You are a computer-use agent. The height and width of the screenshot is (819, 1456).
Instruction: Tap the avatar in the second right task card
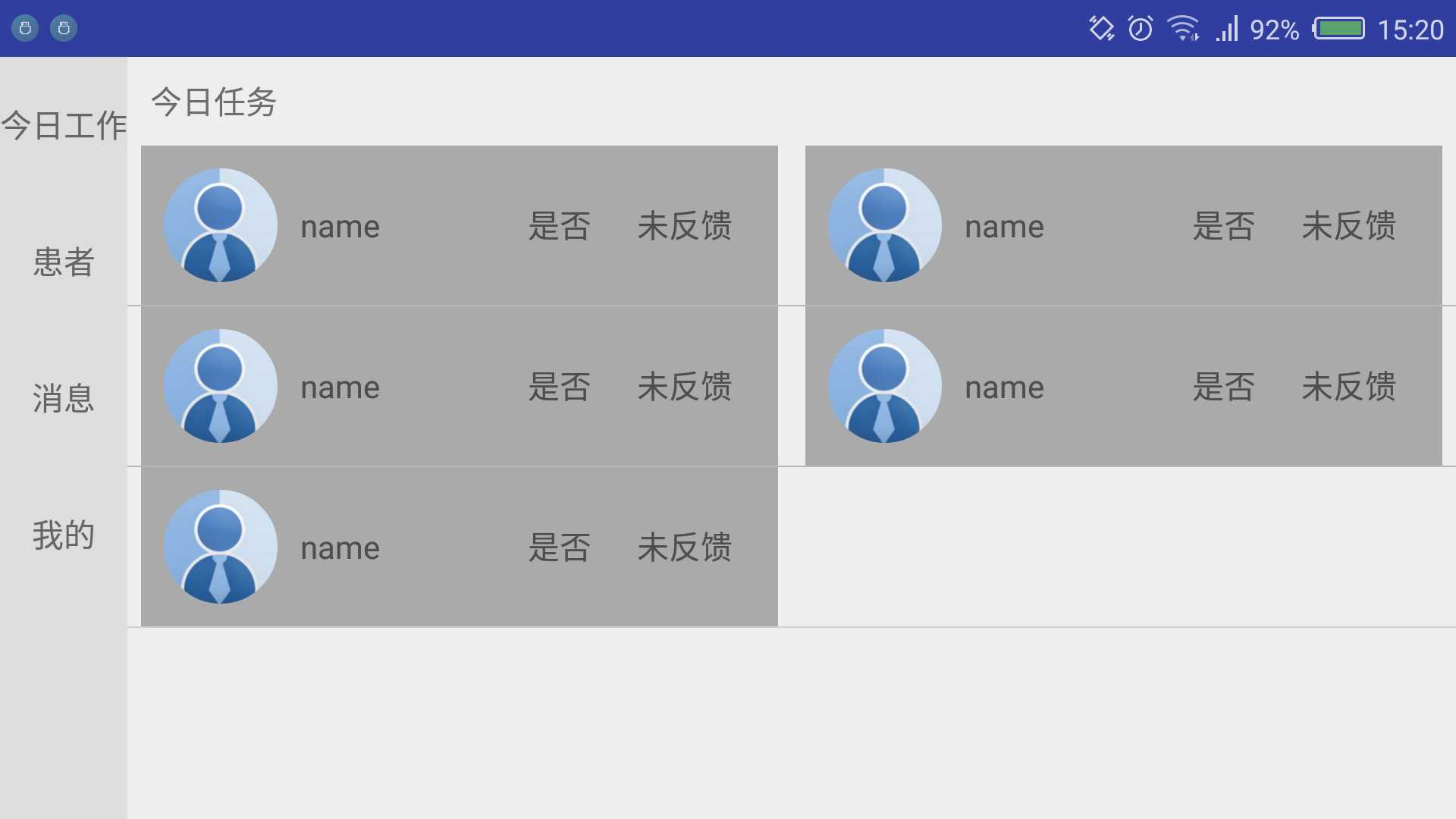(x=884, y=385)
